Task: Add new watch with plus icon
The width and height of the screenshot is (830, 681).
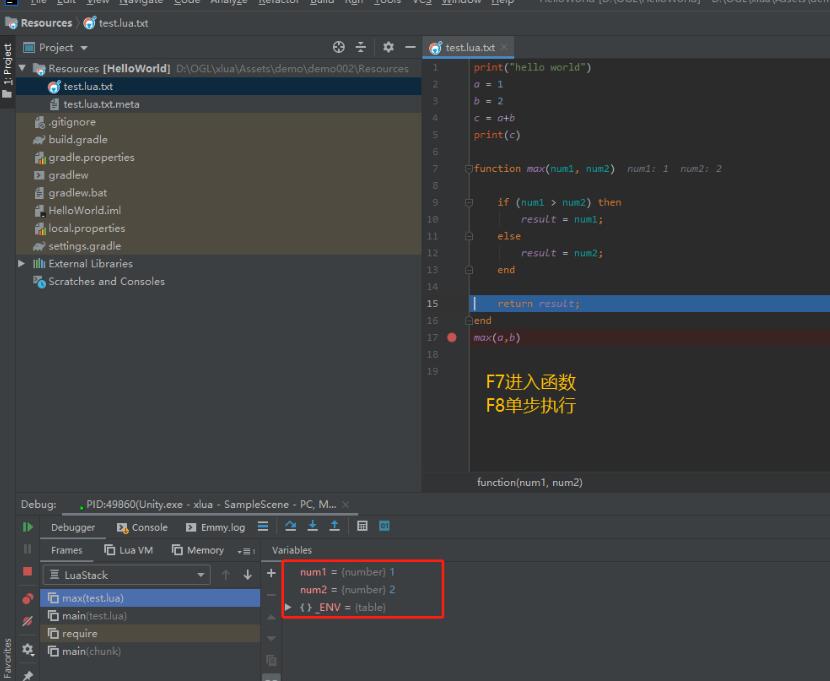Action: click(x=271, y=573)
